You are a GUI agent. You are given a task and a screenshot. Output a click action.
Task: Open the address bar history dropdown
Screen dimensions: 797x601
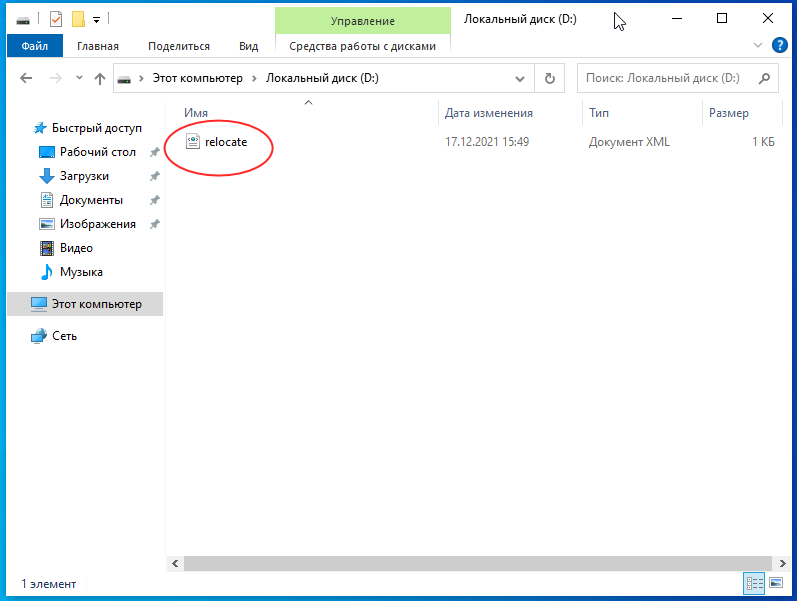coord(519,79)
